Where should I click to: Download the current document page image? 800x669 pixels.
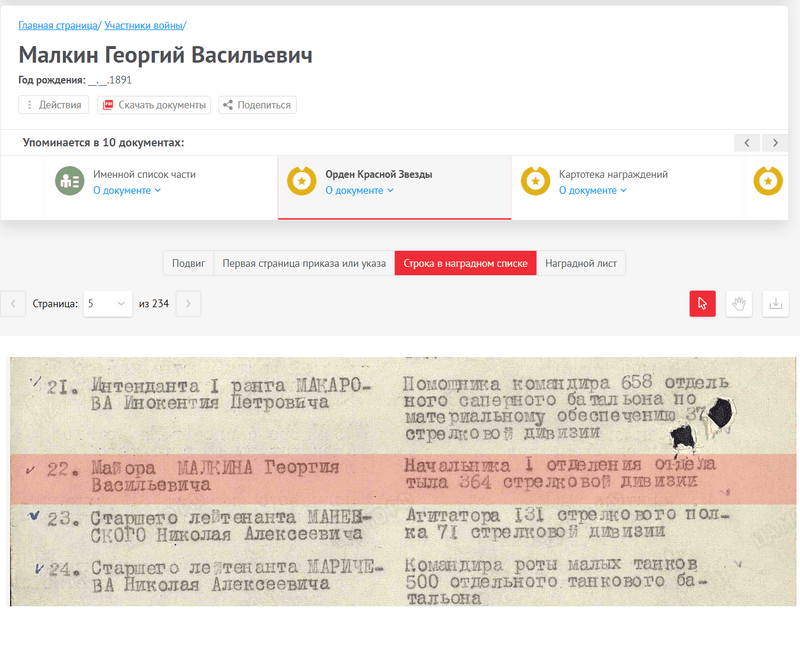(776, 304)
